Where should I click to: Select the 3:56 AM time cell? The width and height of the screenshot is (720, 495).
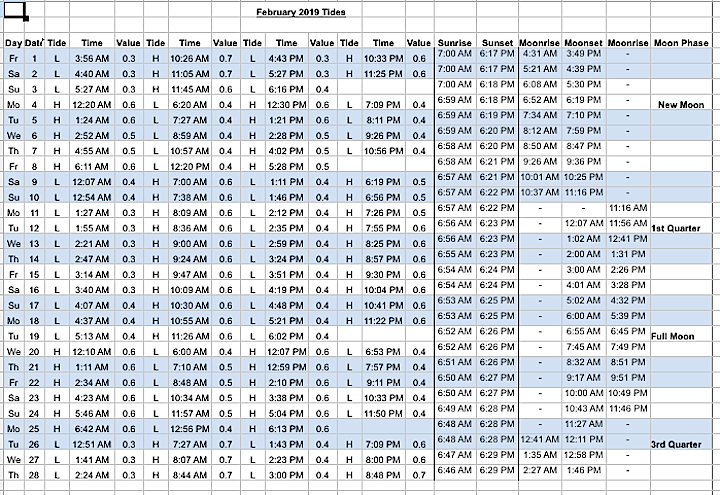tap(91, 59)
